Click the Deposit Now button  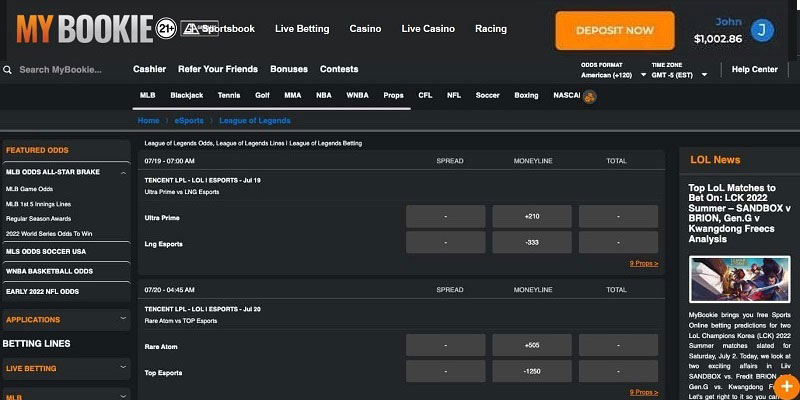pyautogui.click(x=615, y=31)
